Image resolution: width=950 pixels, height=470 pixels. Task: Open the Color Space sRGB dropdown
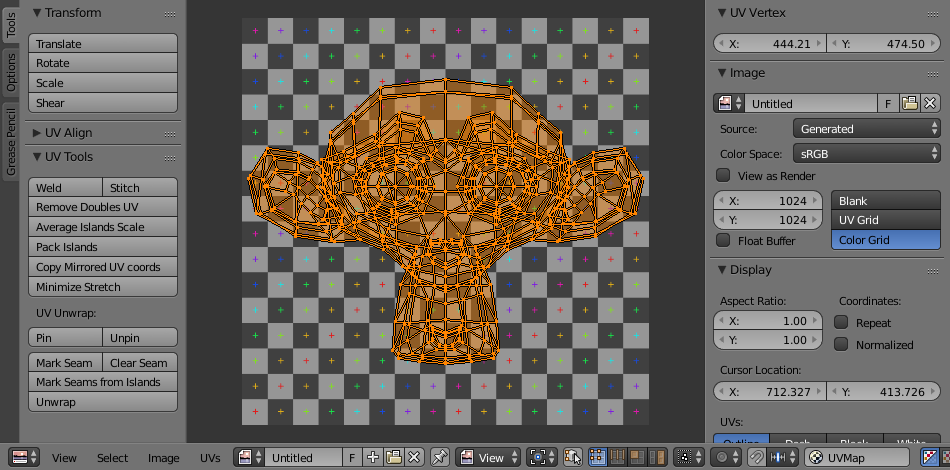[866, 153]
